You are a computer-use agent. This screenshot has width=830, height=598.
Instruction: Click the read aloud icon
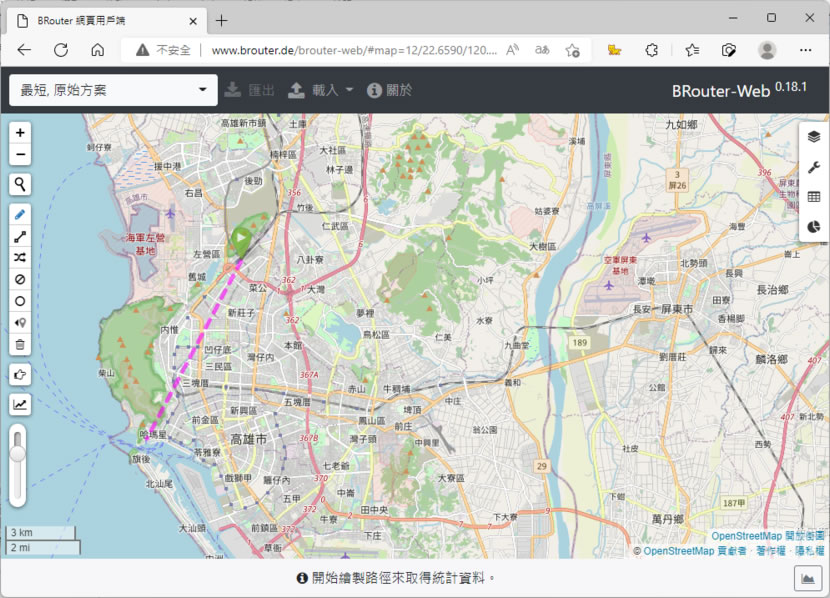pyautogui.click(x=512, y=50)
